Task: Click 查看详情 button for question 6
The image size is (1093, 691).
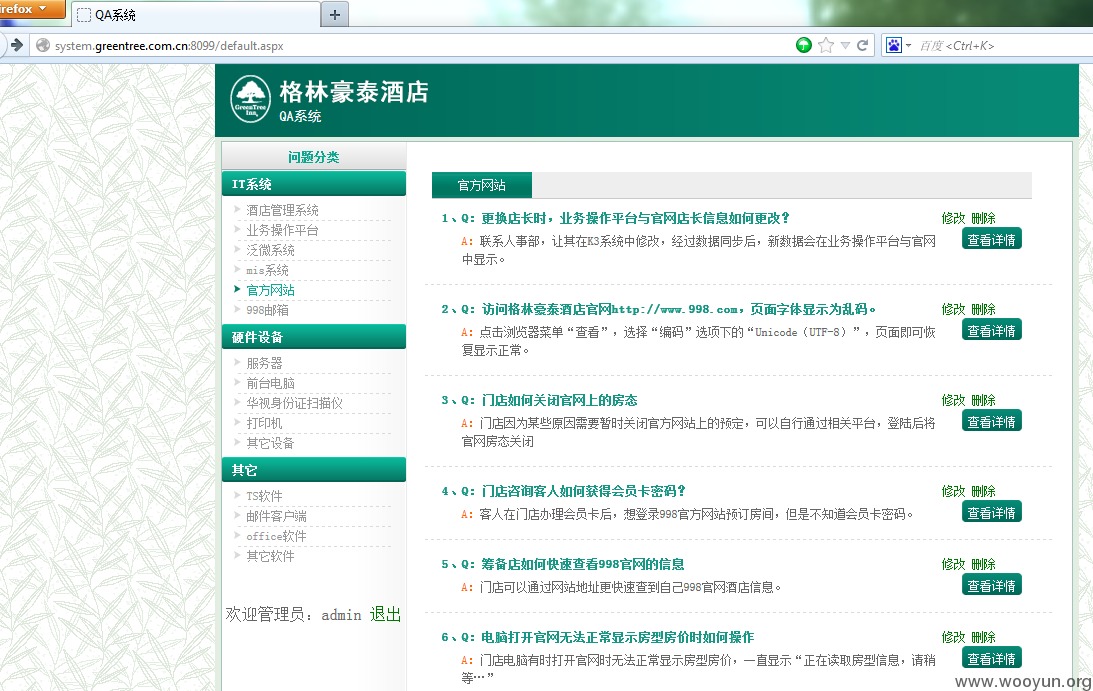Action: pyautogui.click(x=991, y=658)
